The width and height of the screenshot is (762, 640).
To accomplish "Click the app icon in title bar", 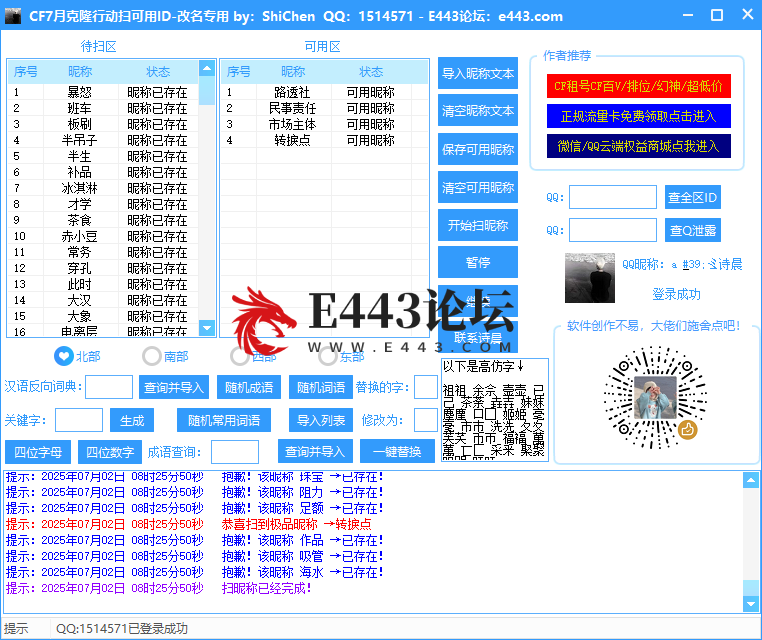I will [x=13, y=16].
